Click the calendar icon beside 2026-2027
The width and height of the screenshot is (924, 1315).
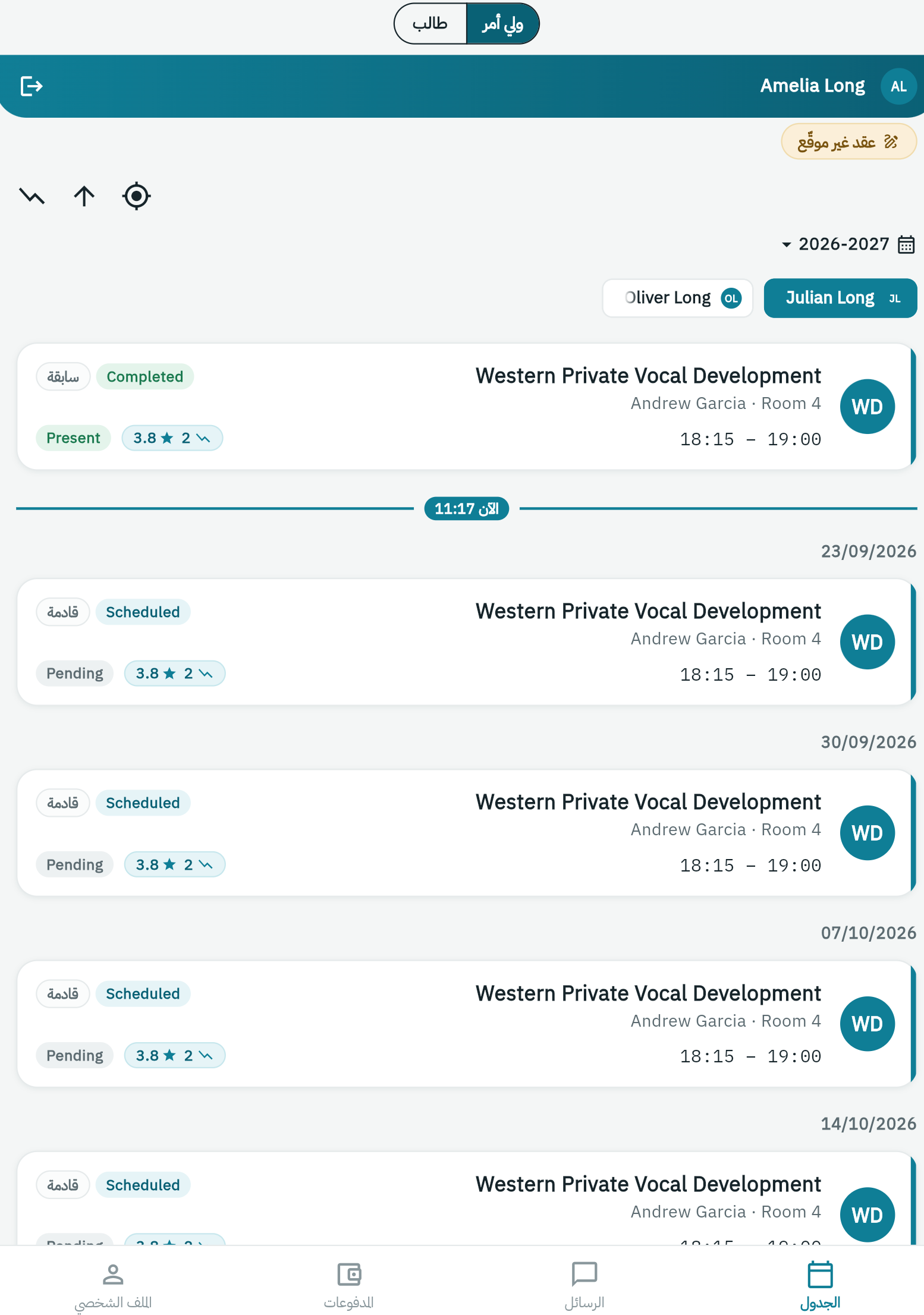click(x=906, y=244)
